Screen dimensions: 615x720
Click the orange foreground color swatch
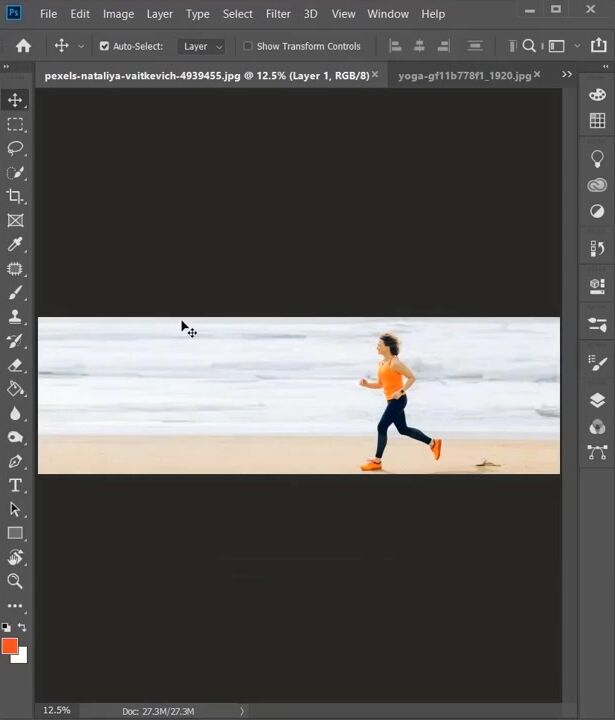pos(9,646)
